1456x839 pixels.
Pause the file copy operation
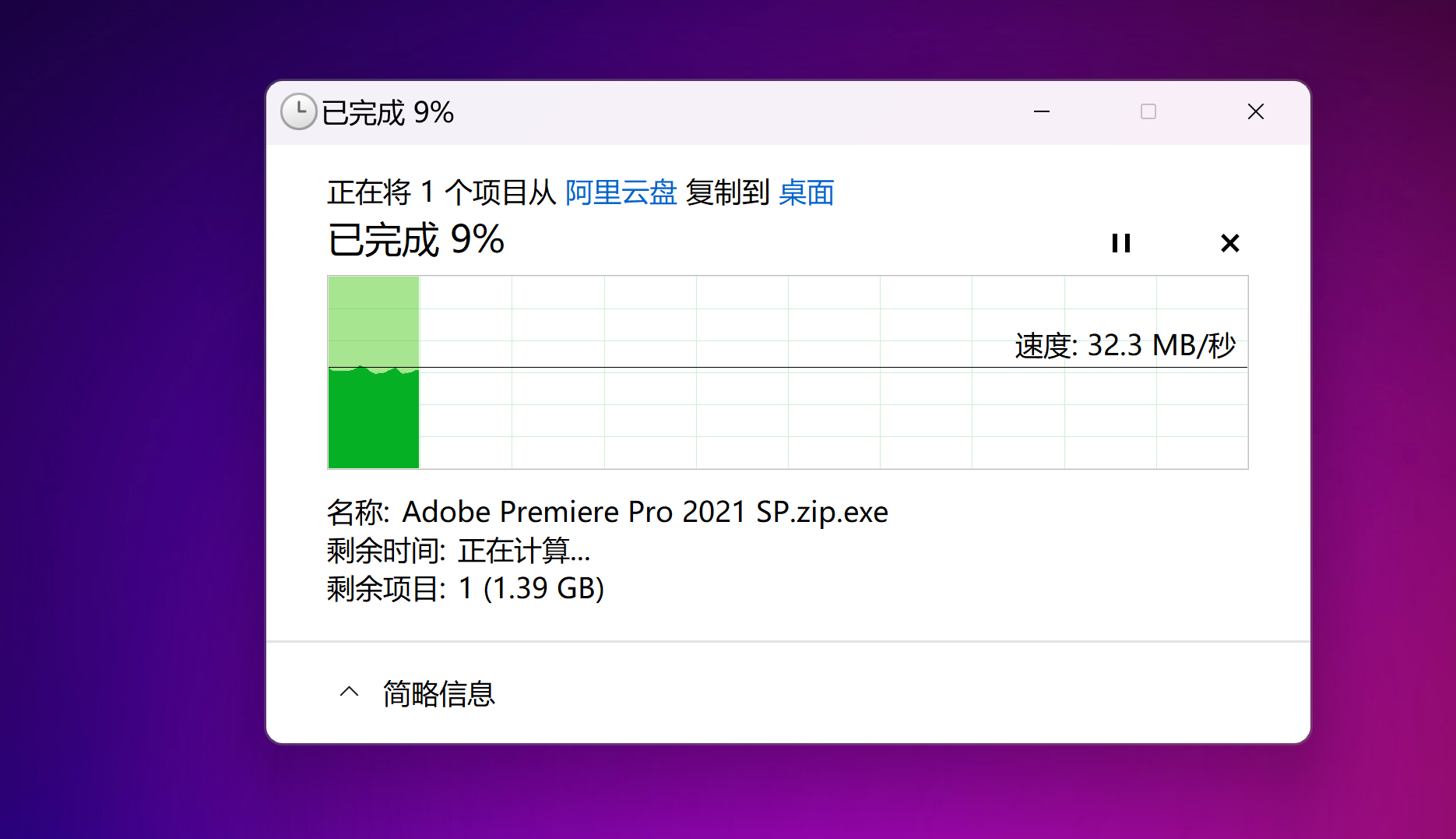pyautogui.click(x=1120, y=243)
